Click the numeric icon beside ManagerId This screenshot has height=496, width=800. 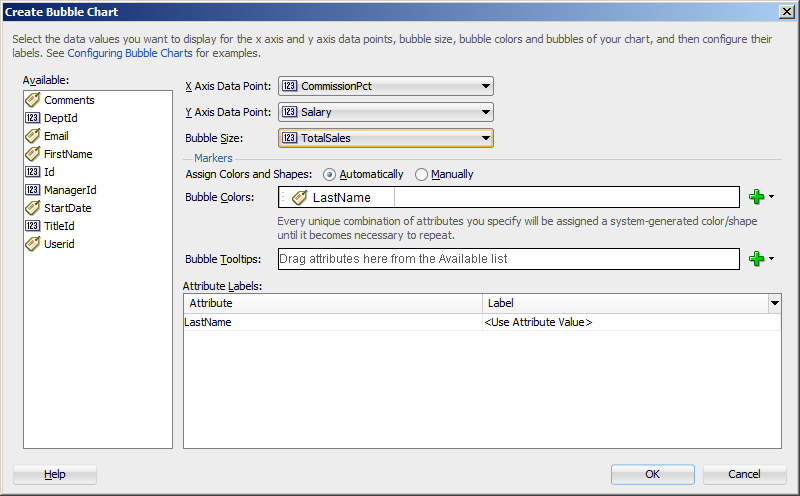point(33,190)
